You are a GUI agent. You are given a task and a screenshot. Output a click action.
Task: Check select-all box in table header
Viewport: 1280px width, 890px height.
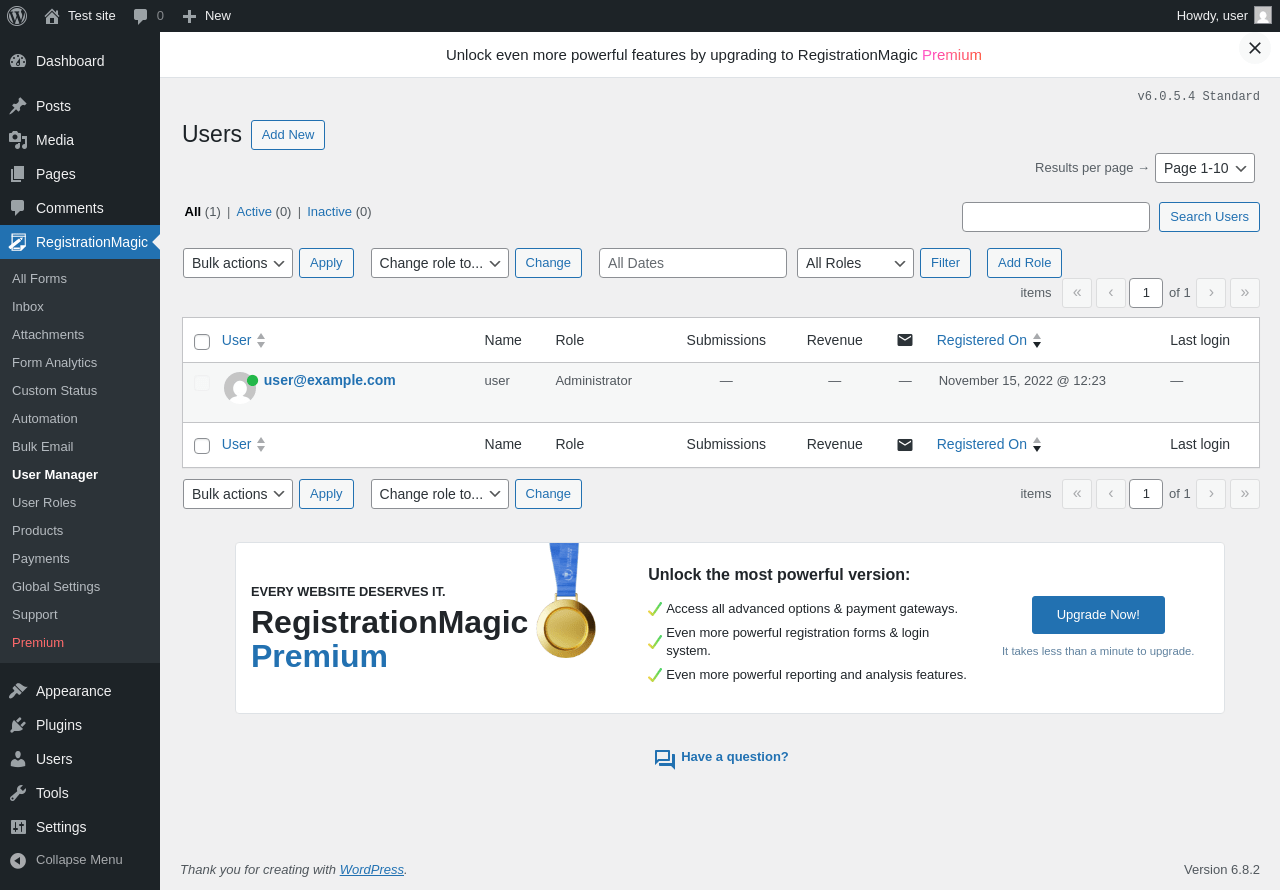point(202,342)
